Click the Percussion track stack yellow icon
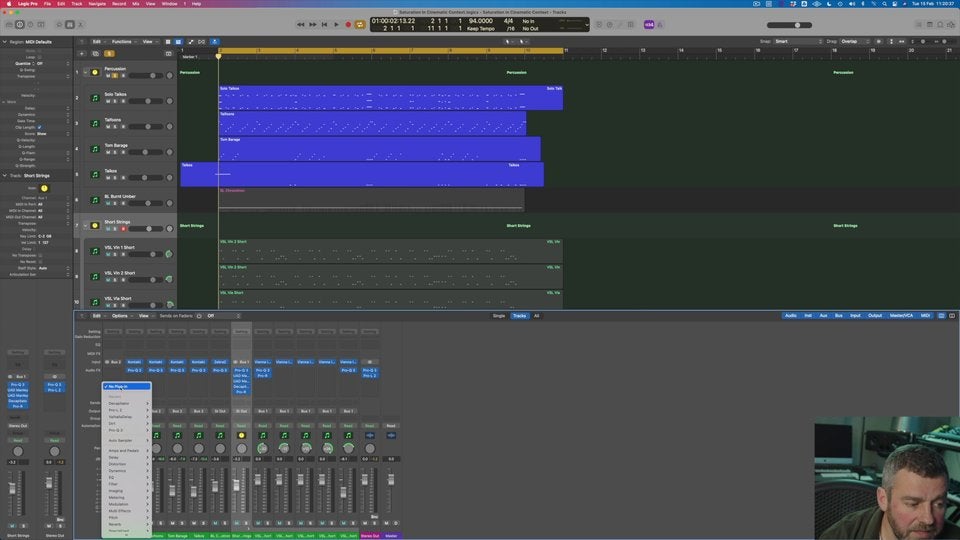This screenshot has width=960, height=540. pos(95,72)
